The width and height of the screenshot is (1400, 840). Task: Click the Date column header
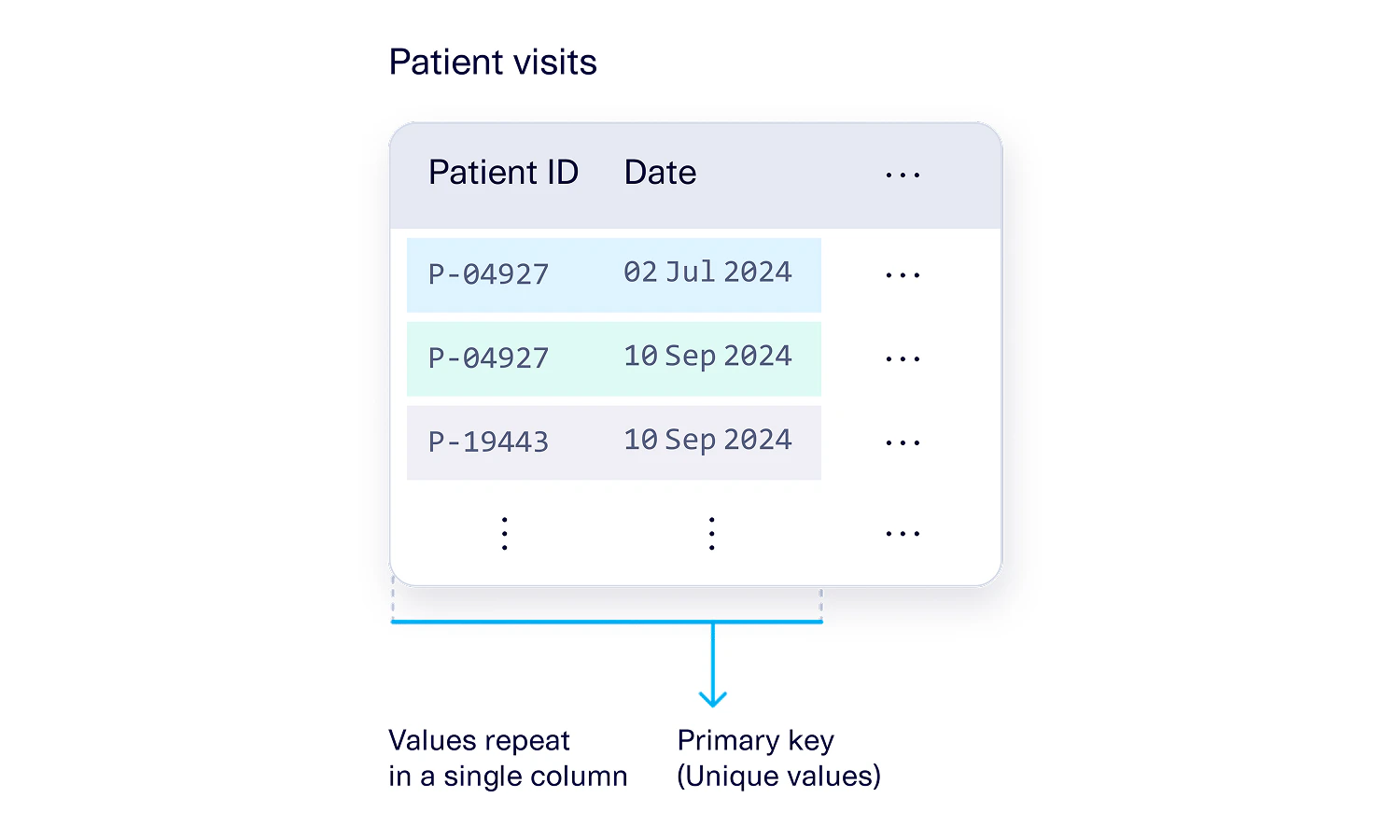[660, 173]
